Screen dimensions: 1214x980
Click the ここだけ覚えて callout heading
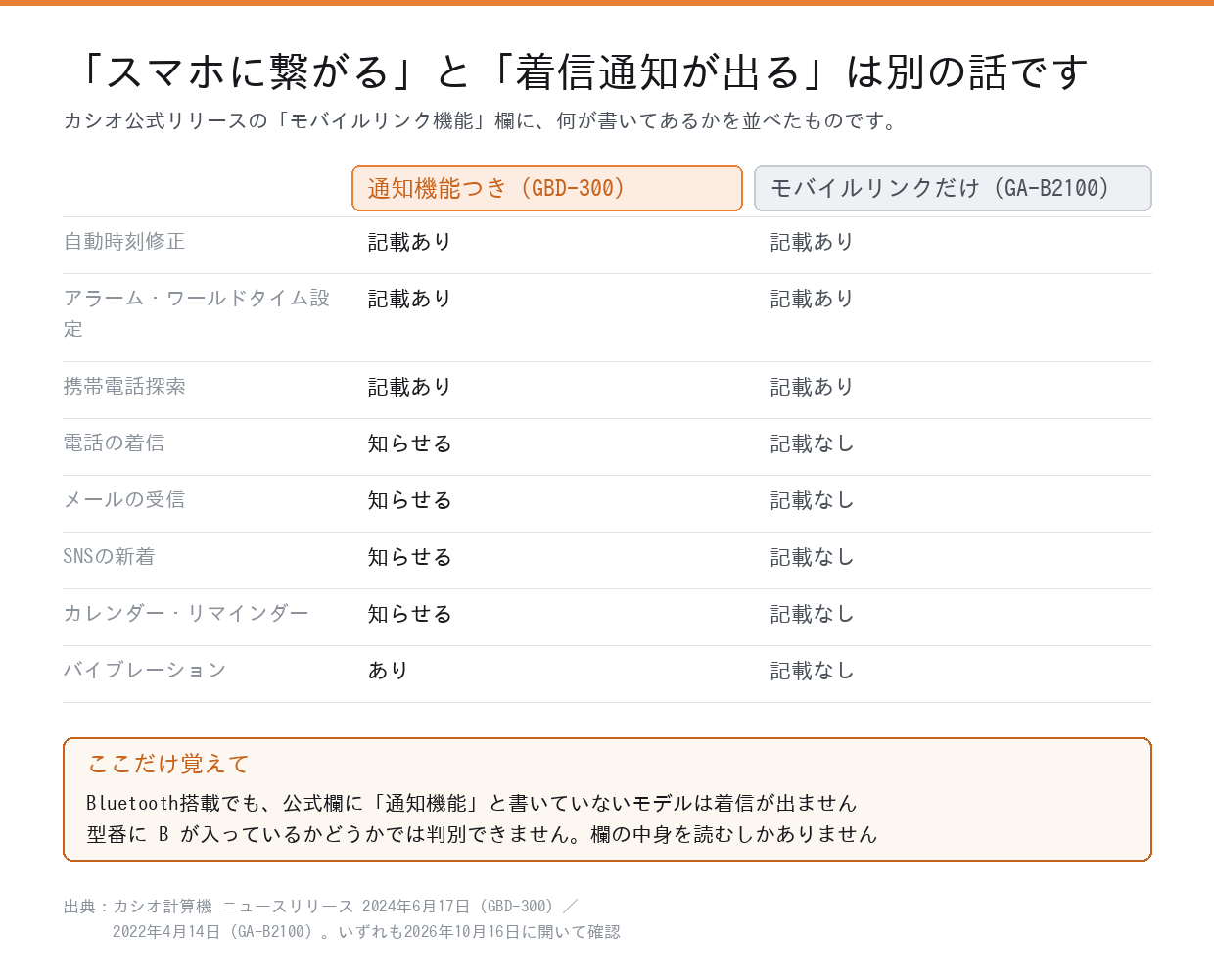[x=168, y=764]
